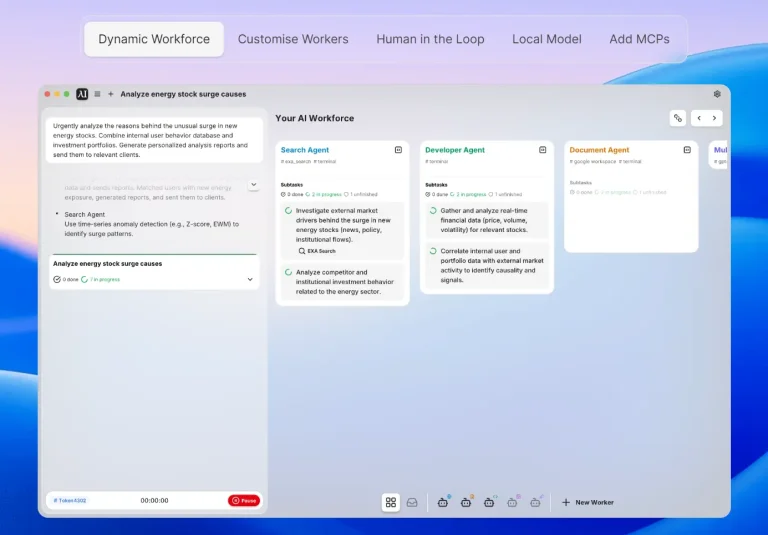
Task: Click the terminal tag on Developer Agent
Action: pos(437,162)
